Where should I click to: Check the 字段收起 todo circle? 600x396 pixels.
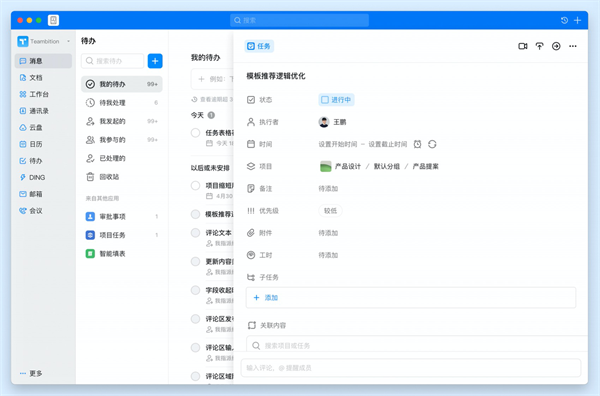pos(196,290)
